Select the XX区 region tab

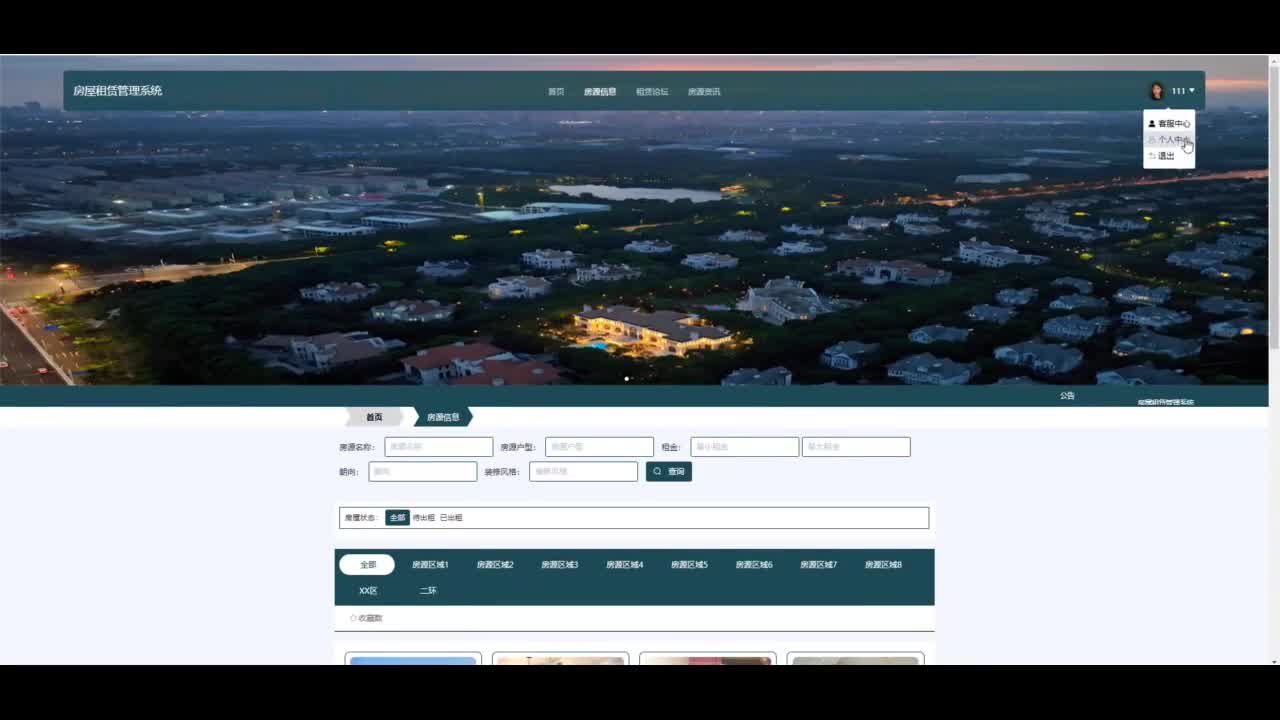click(x=368, y=591)
